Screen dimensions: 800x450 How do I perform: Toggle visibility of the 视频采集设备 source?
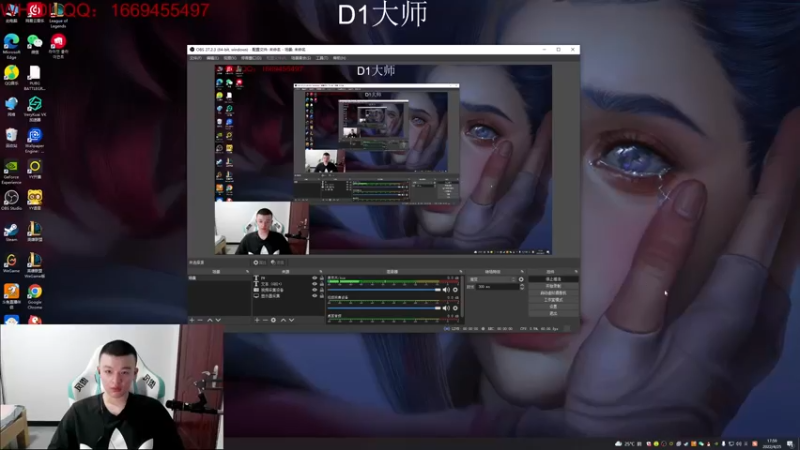point(314,290)
